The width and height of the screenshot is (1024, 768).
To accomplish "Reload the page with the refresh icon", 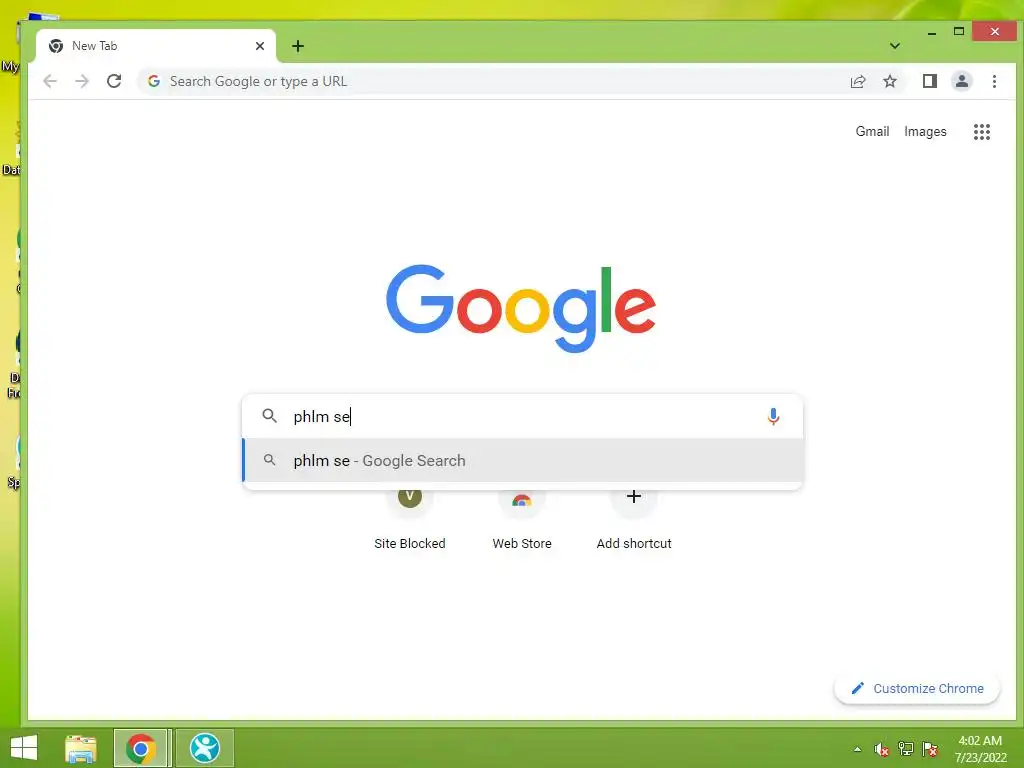I will [114, 81].
